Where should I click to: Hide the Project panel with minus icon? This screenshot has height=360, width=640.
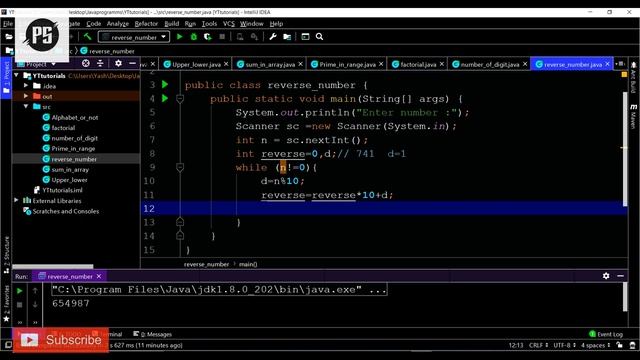click(x=132, y=63)
